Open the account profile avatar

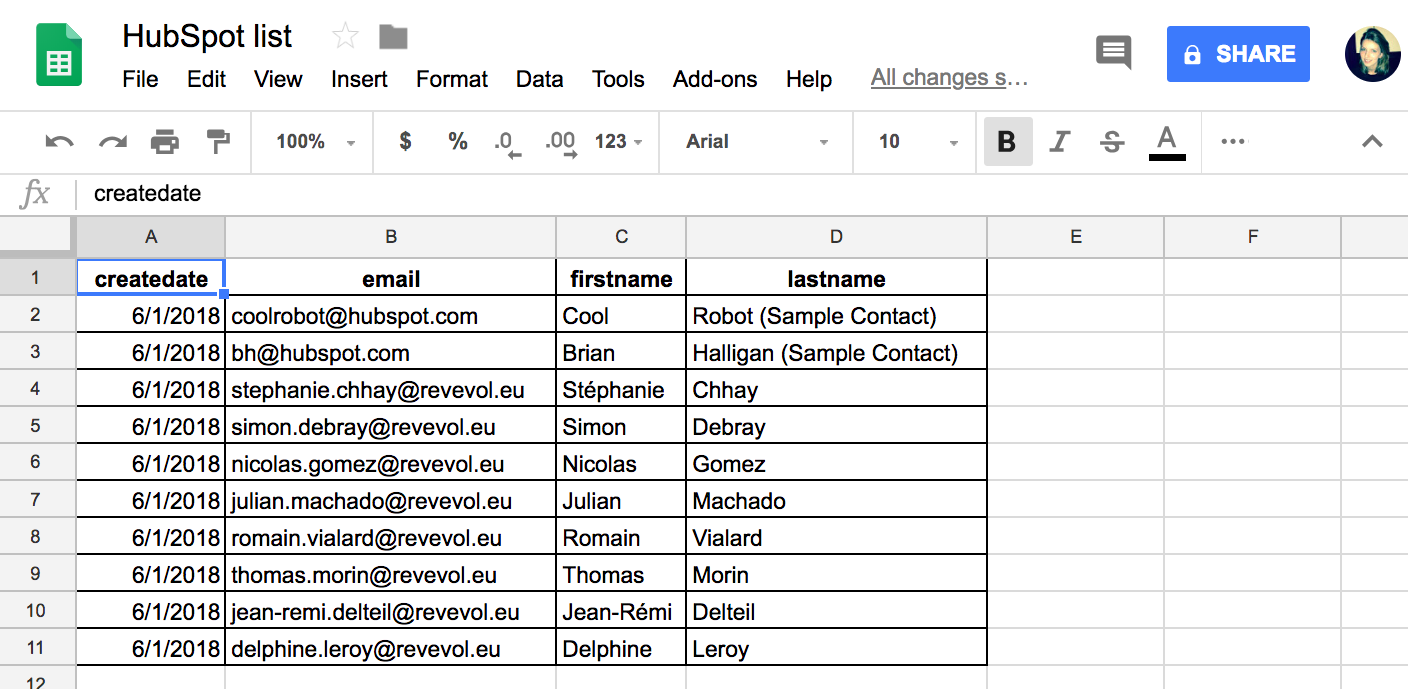tap(1373, 54)
